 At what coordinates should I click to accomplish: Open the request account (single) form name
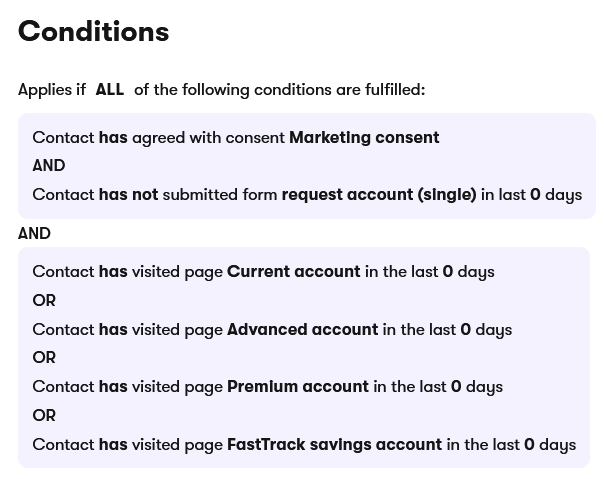click(379, 195)
